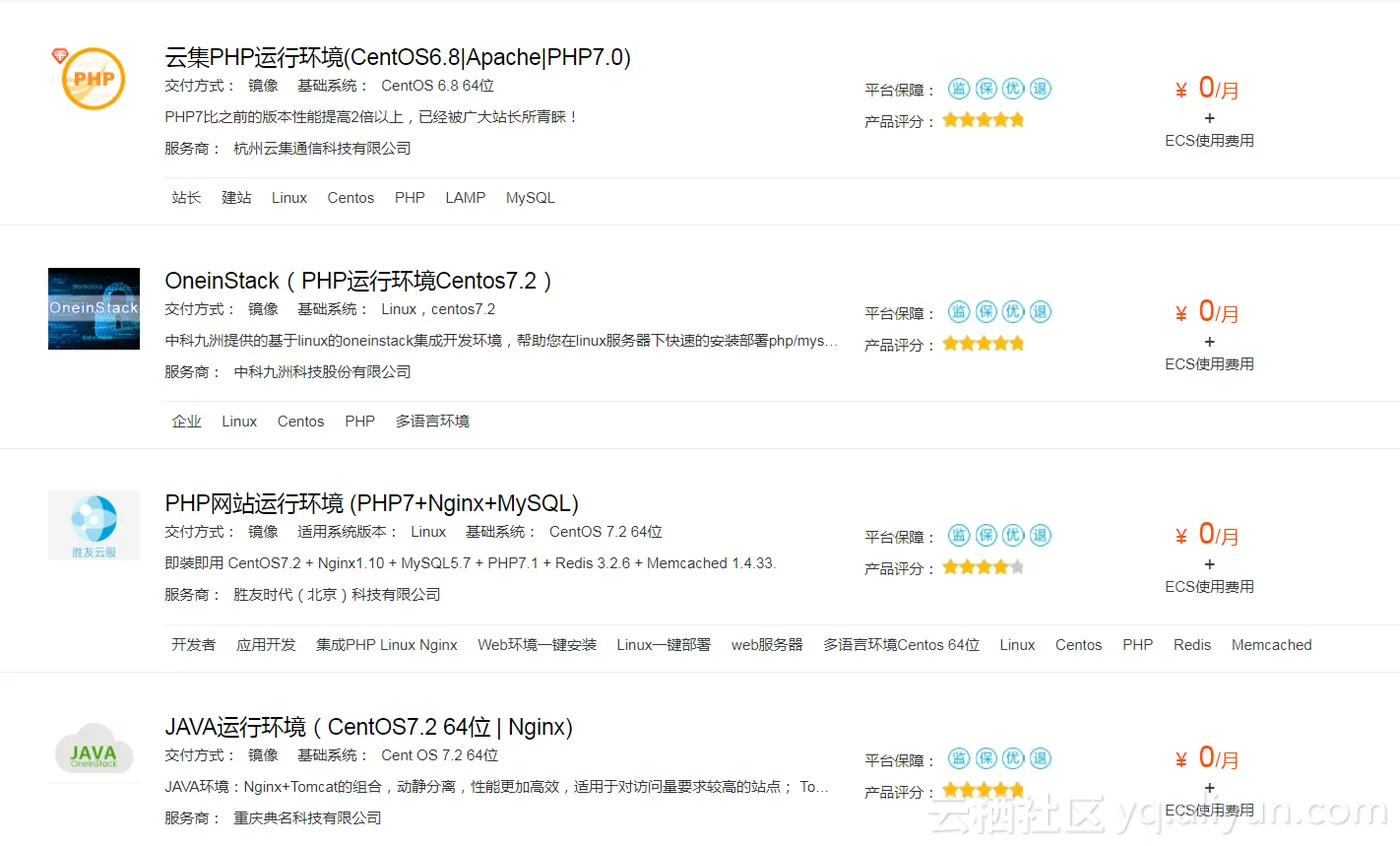1400x846 pixels.
Task: Click 优 badge in PHP网站运行环境 row
Action: click(1014, 535)
